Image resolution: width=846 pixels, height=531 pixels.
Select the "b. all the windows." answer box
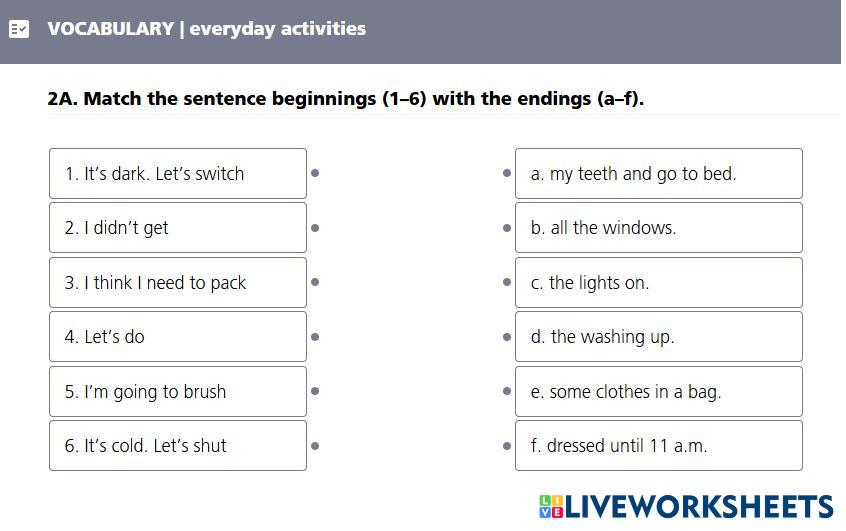(658, 228)
